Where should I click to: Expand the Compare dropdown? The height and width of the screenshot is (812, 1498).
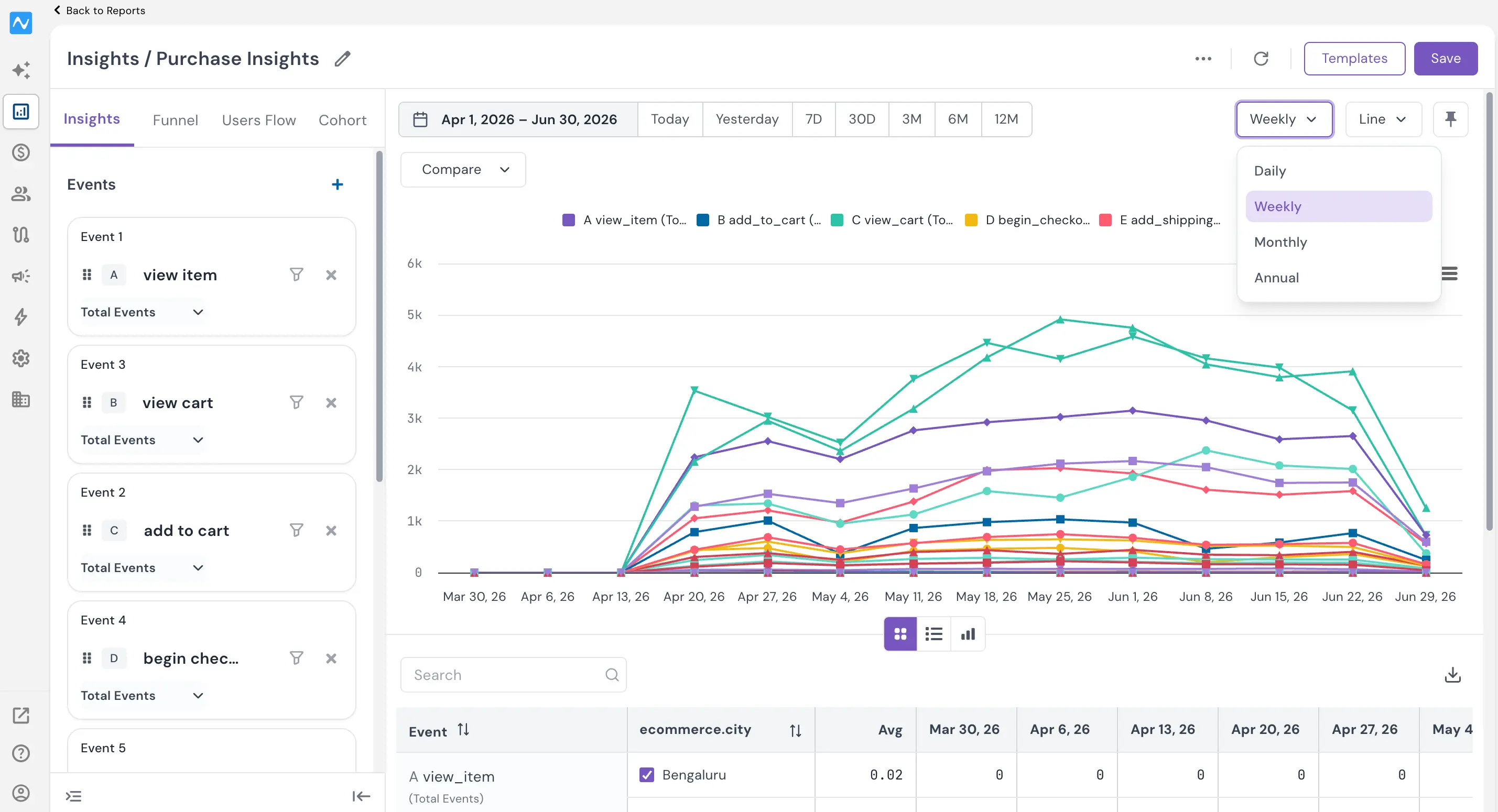pyautogui.click(x=463, y=170)
